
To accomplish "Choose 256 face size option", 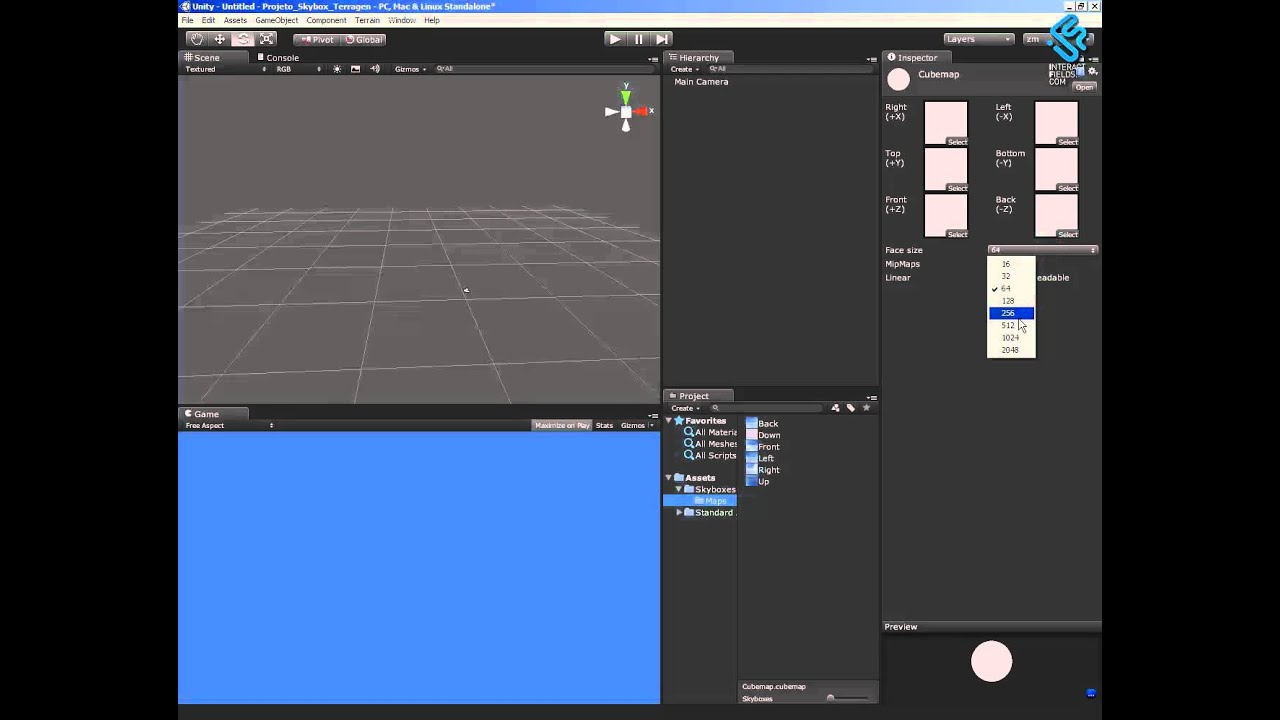I will point(1011,313).
